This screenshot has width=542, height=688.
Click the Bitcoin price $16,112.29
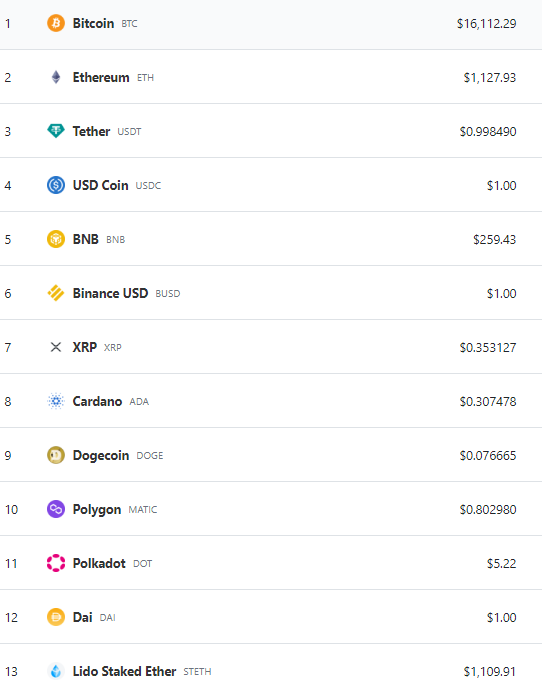[x=486, y=24]
